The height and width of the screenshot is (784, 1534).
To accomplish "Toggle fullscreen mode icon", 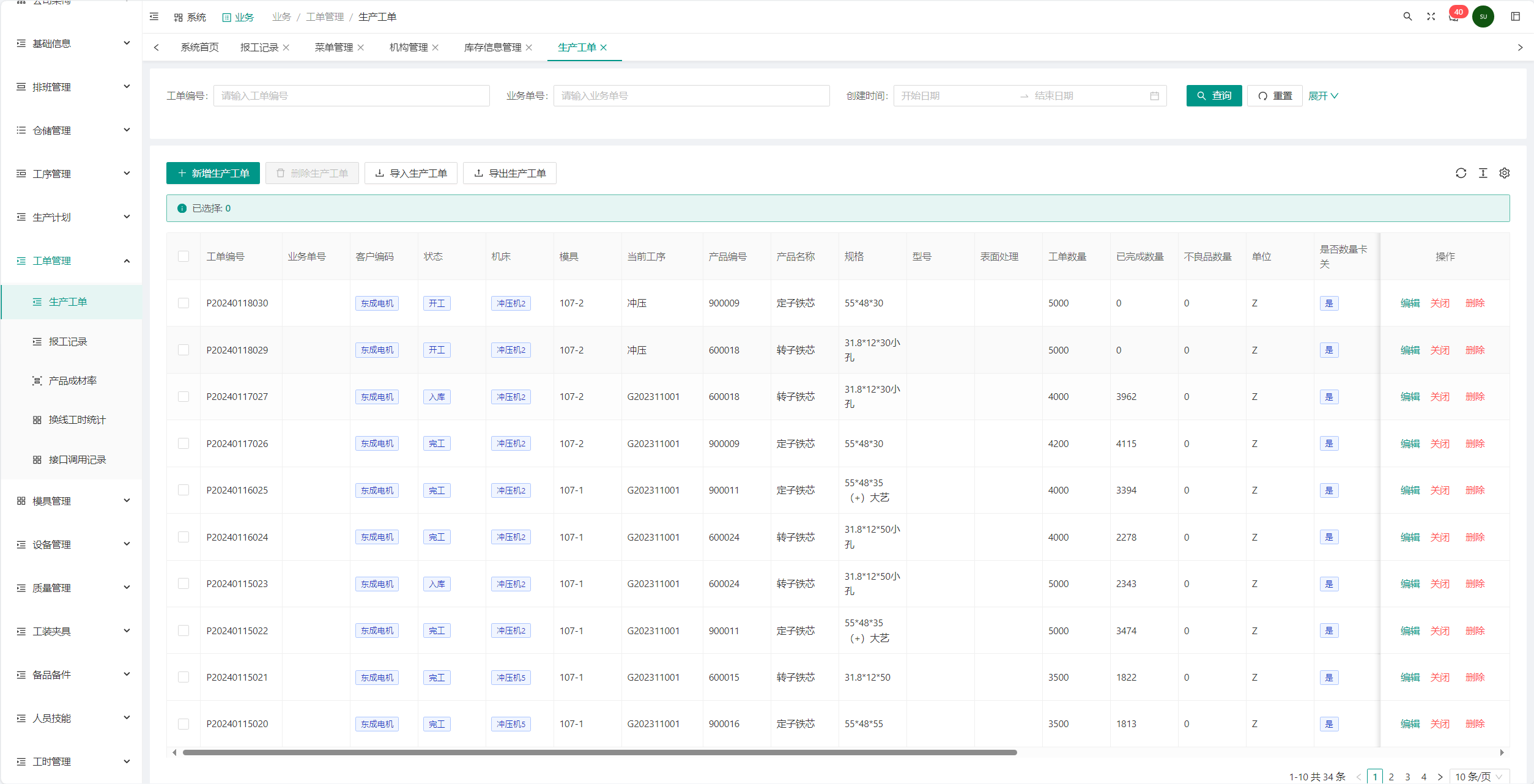I will (1431, 17).
